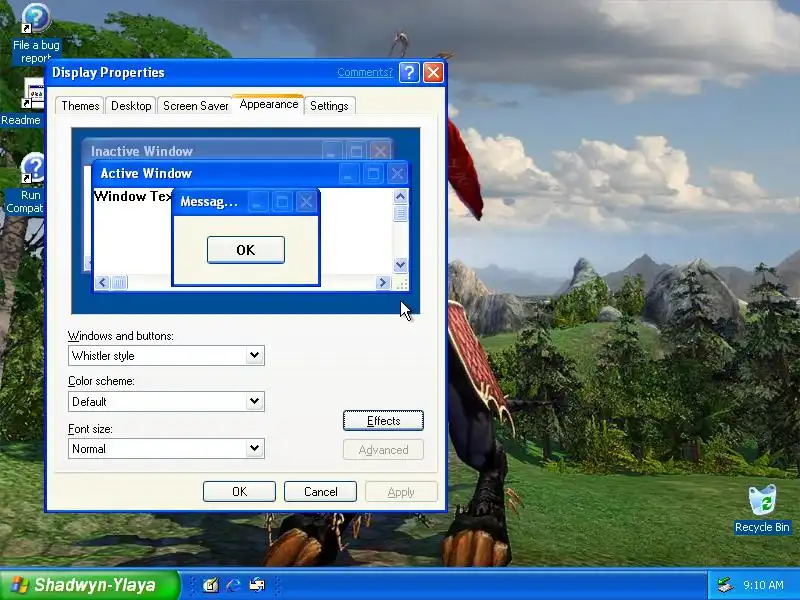The image size is (800, 600).
Task: Click the Message box title in preview
Action: (x=209, y=202)
